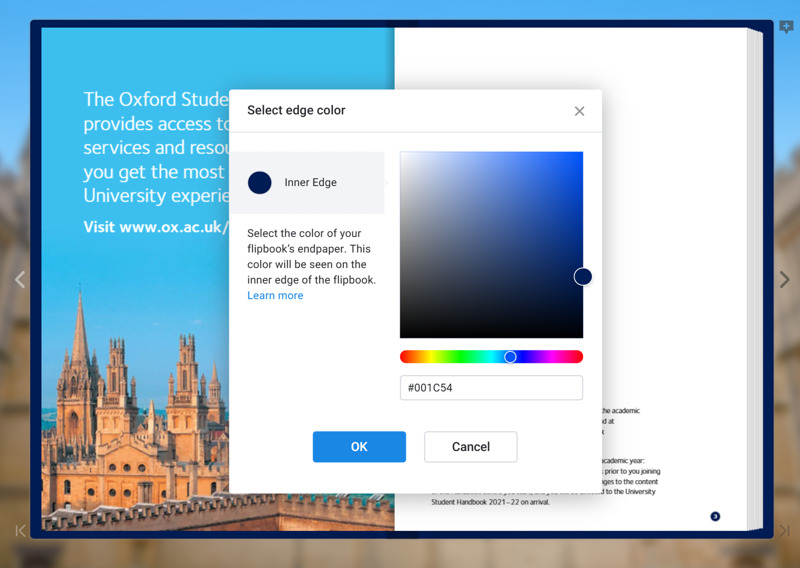Click the dark navy Inner Edge swatch
This screenshot has width=800, height=568.
click(260, 182)
